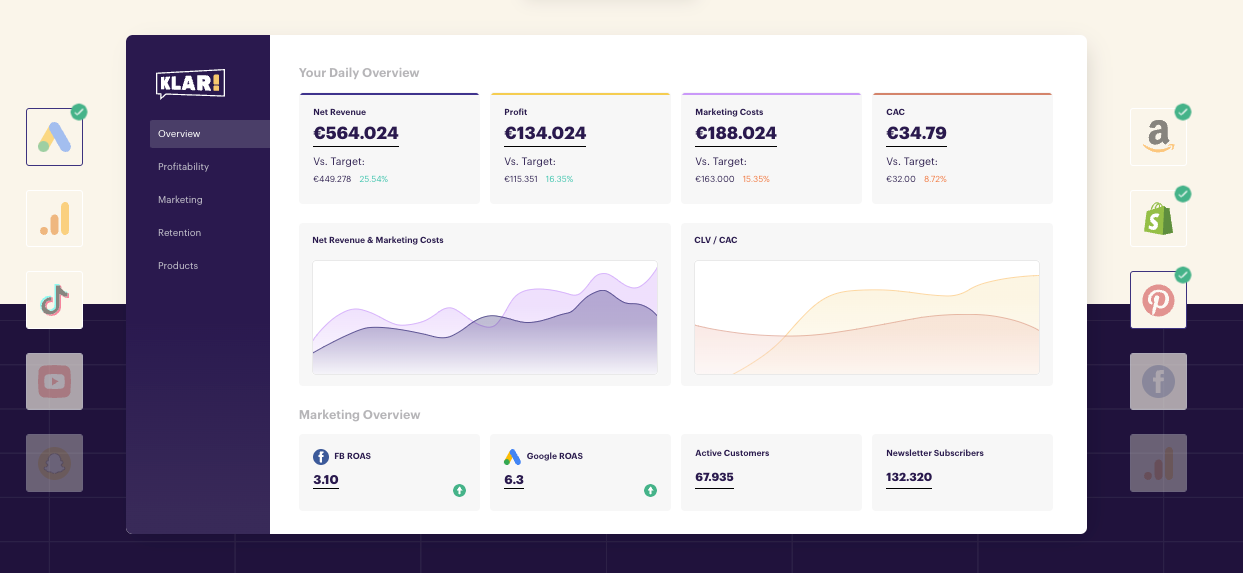Open the Net Revenue €564.024 card
Screen dimensions: 1243x573
(389, 149)
